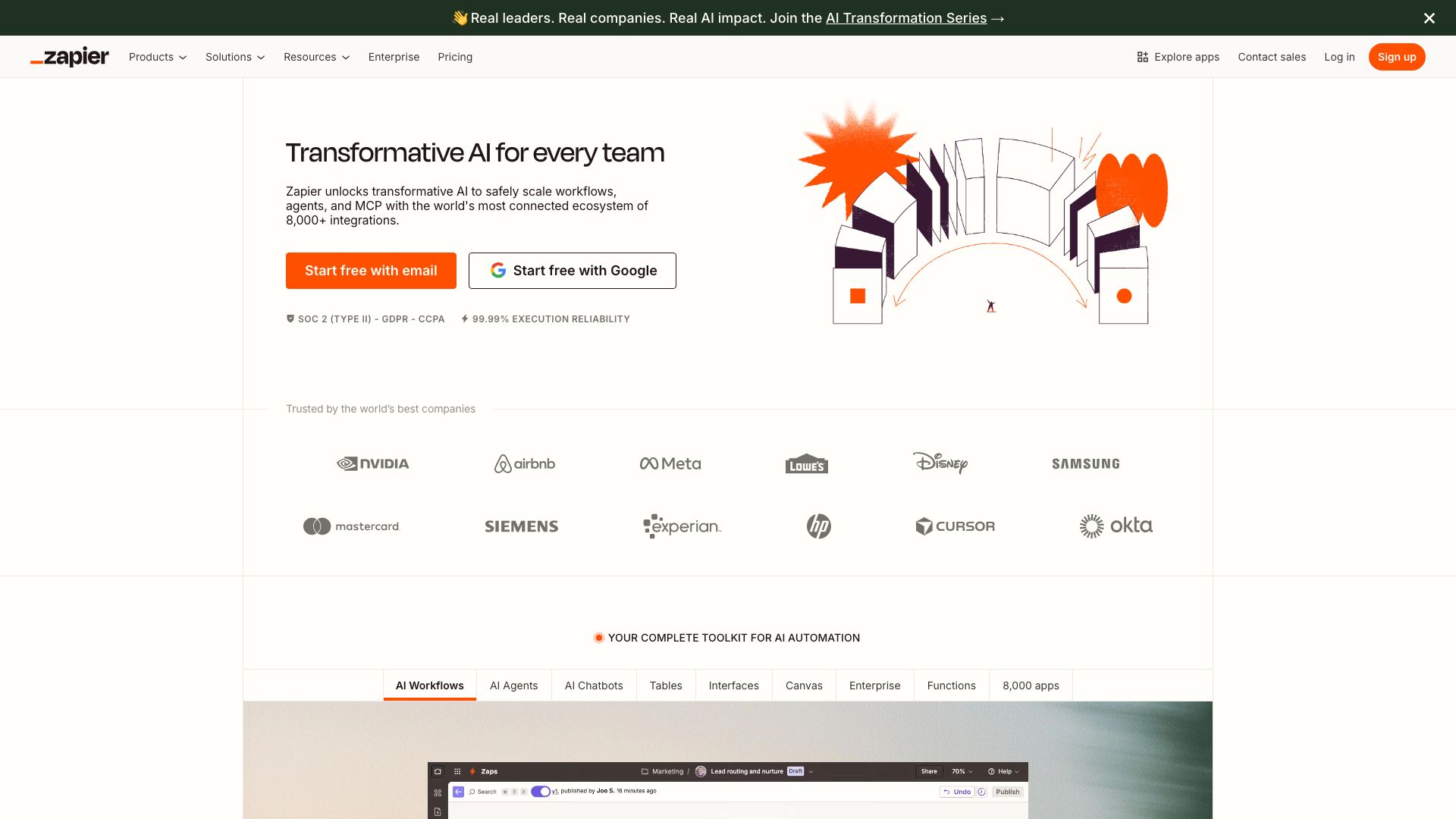Image resolution: width=1456 pixels, height=819 pixels.
Task: Click the Google G icon on the signup button
Action: tap(499, 270)
